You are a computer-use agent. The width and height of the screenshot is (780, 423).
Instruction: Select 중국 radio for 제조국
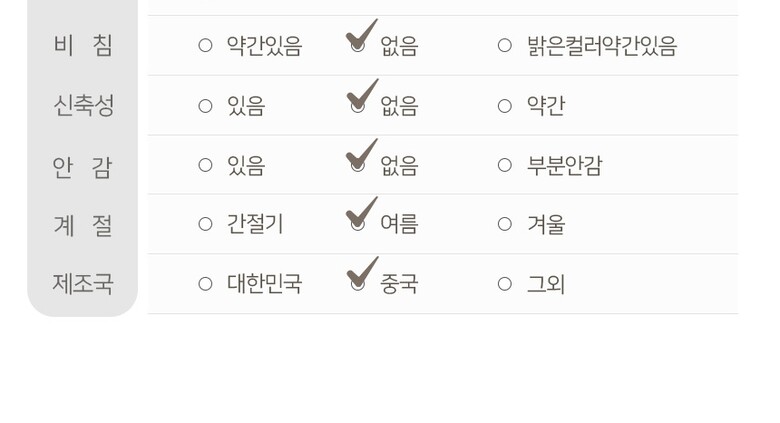(x=358, y=284)
